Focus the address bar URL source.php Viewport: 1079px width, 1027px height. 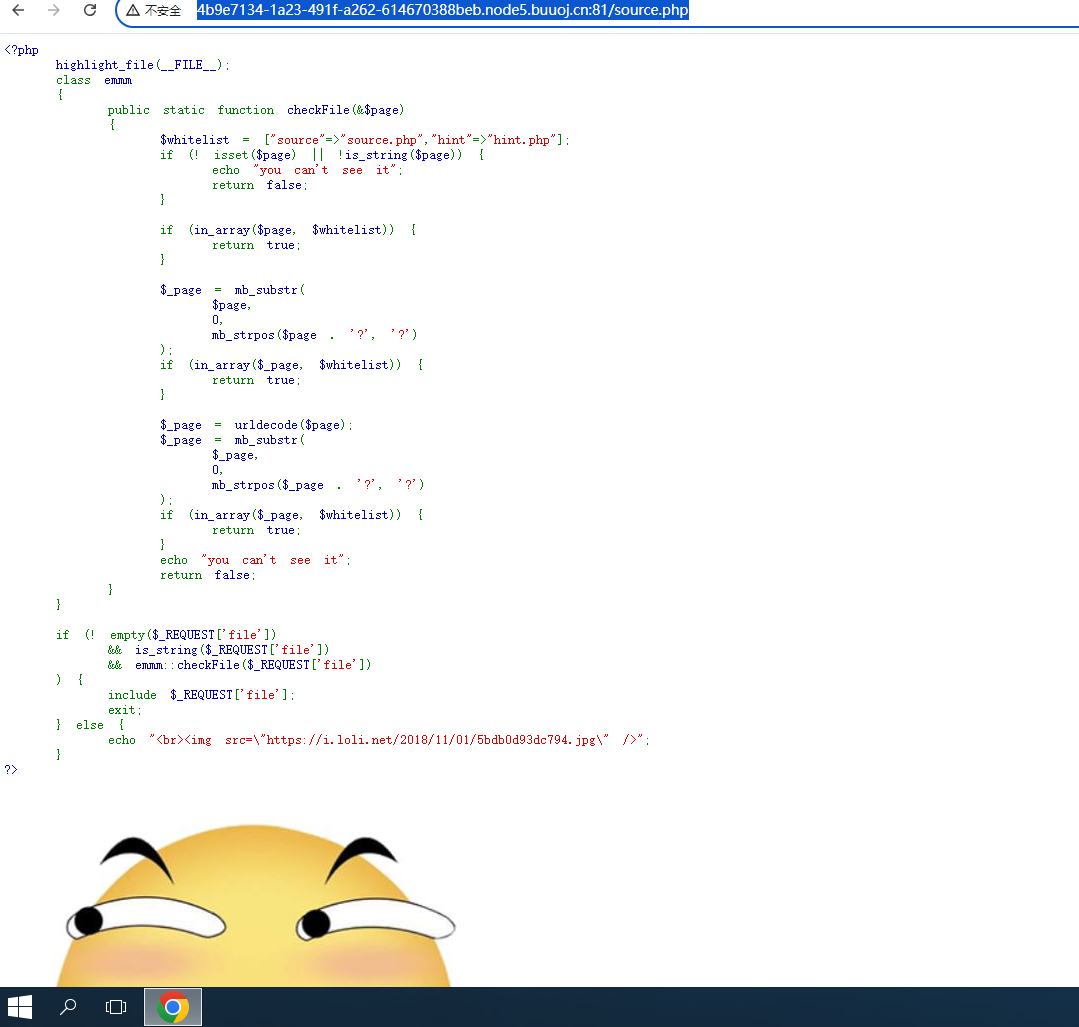[x=442, y=10]
